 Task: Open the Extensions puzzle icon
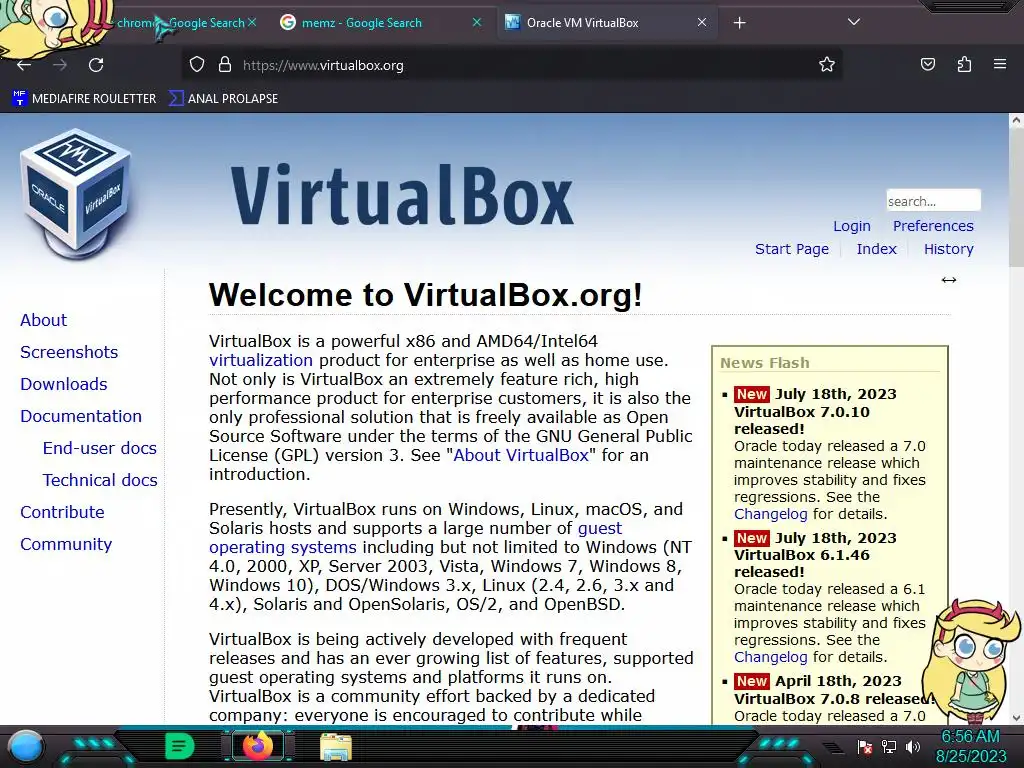964,64
